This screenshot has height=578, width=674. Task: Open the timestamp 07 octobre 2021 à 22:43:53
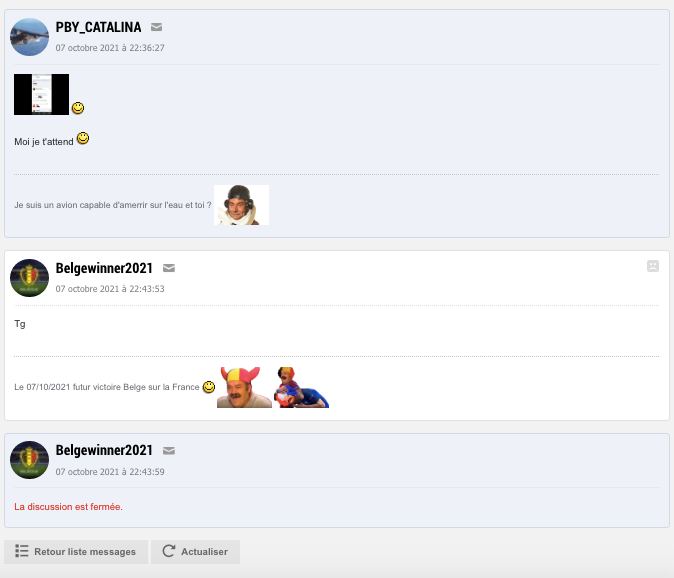[110, 289]
